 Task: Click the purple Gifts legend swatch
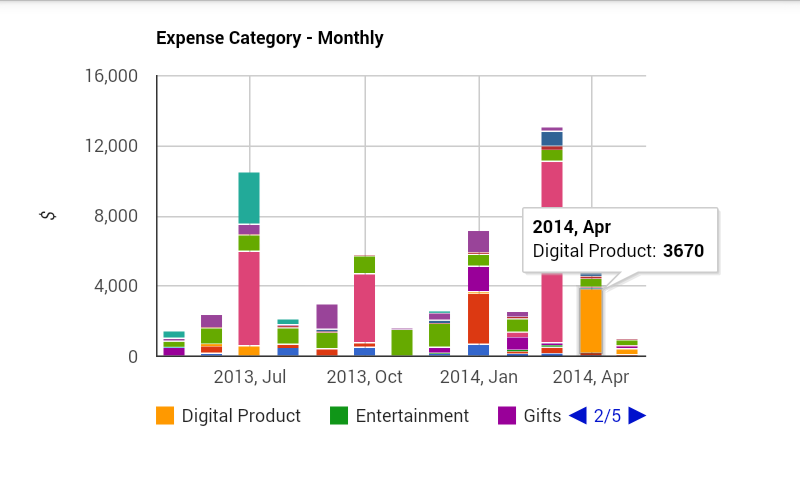[x=507, y=416]
